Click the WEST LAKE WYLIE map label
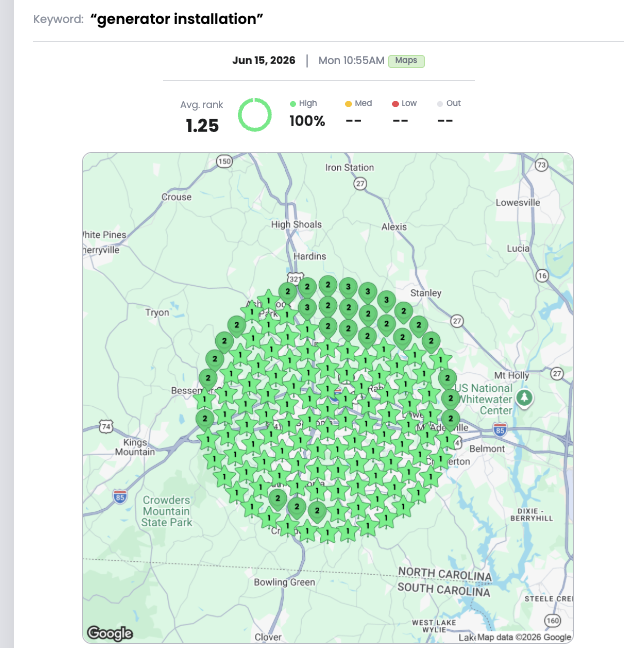 pos(434,626)
